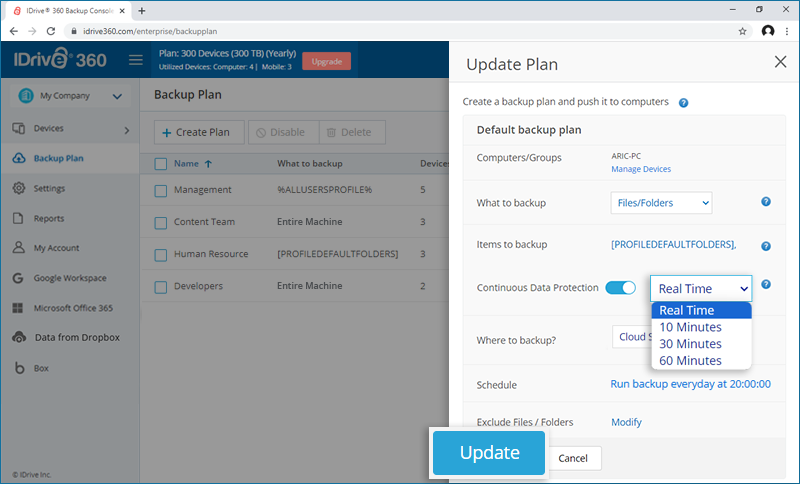Sort plans by Name column header
Image resolution: width=800 pixels, height=484 pixels.
[186, 164]
